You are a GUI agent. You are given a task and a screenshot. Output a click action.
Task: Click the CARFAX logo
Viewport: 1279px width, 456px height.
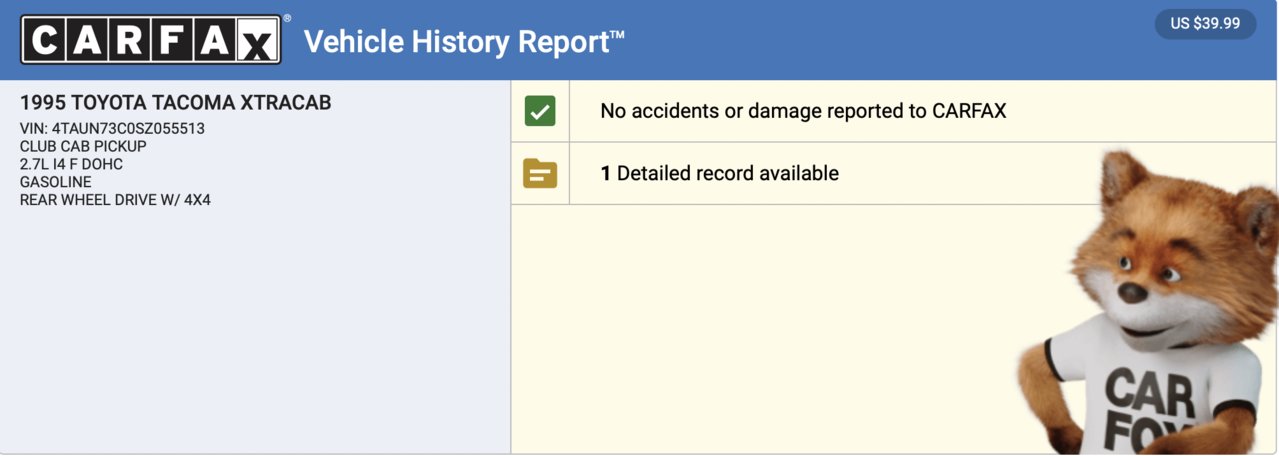[151, 40]
